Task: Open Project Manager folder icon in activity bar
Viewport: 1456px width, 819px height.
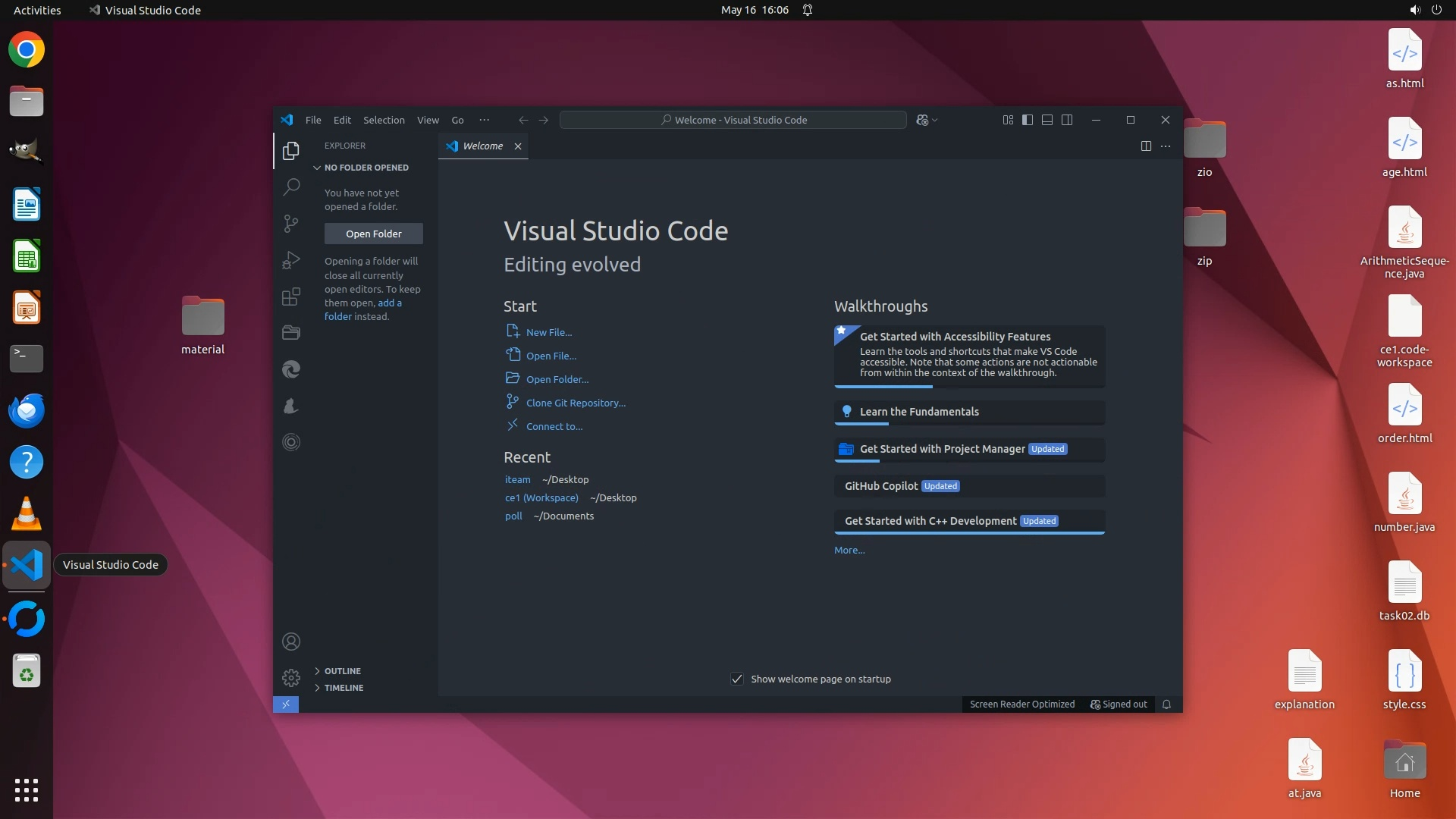Action: point(291,333)
